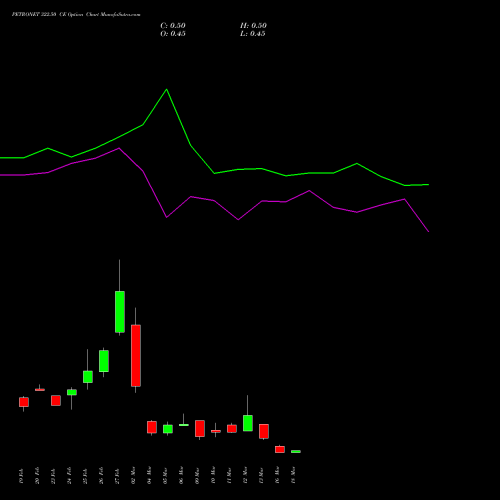Viewport: 500px width, 500px height.
Task: Click the 13 Mar date label
Action: pos(261,476)
